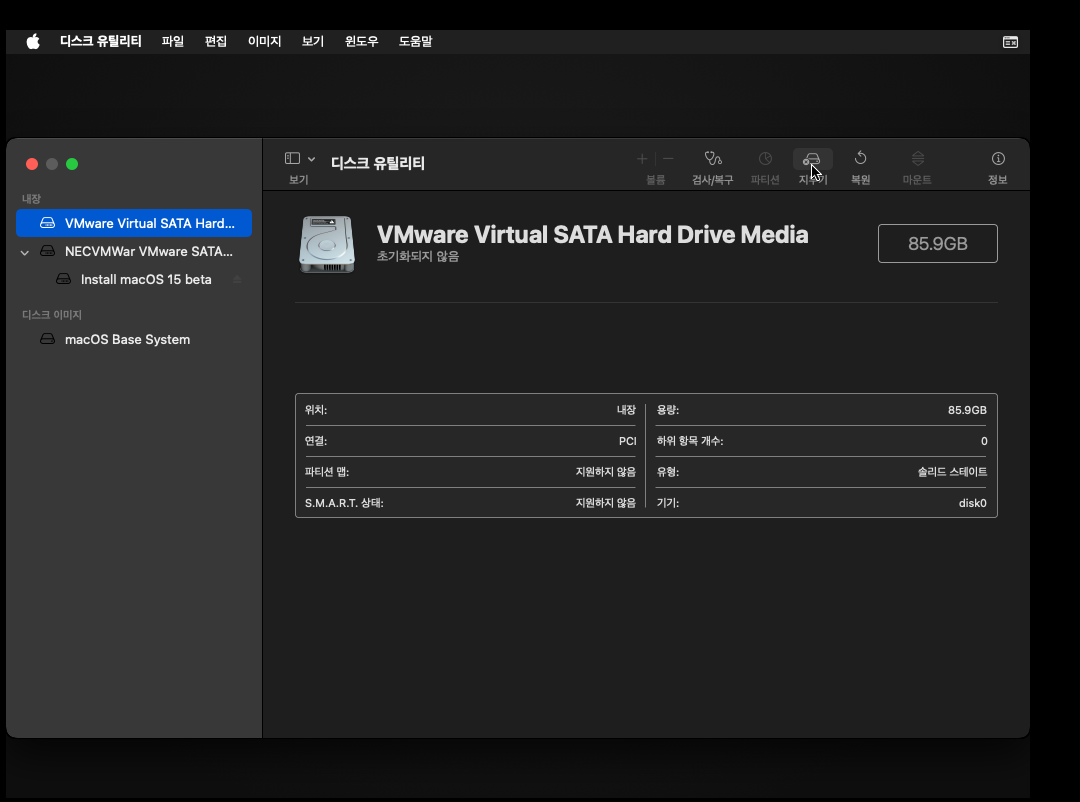This screenshot has height=802, width=1080.
Task: Click the disk0 device value
Action: 973,503
